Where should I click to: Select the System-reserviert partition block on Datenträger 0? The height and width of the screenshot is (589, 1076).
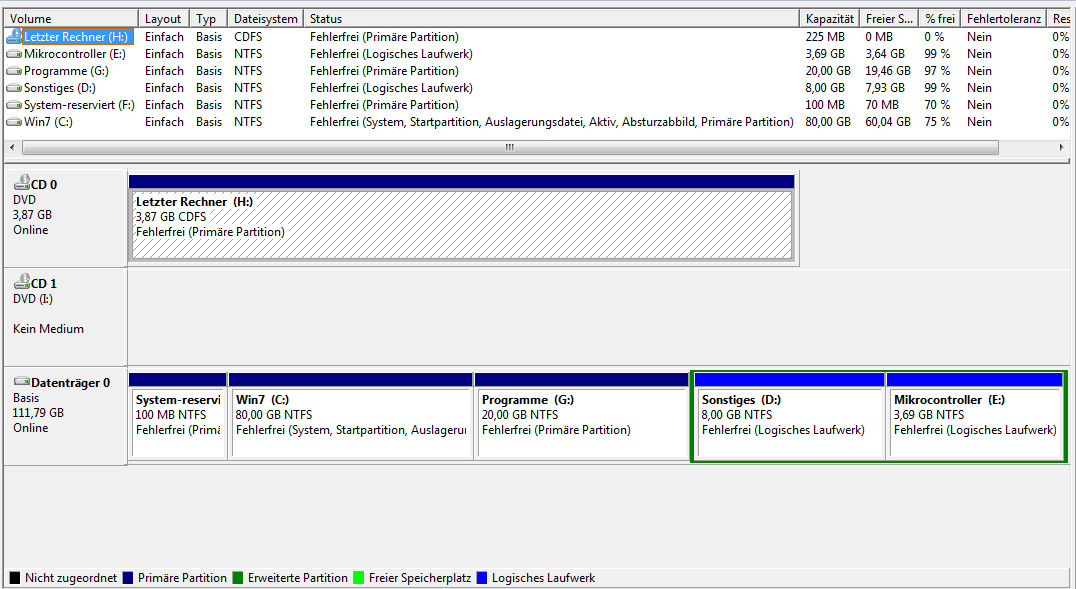click(178, 416)
